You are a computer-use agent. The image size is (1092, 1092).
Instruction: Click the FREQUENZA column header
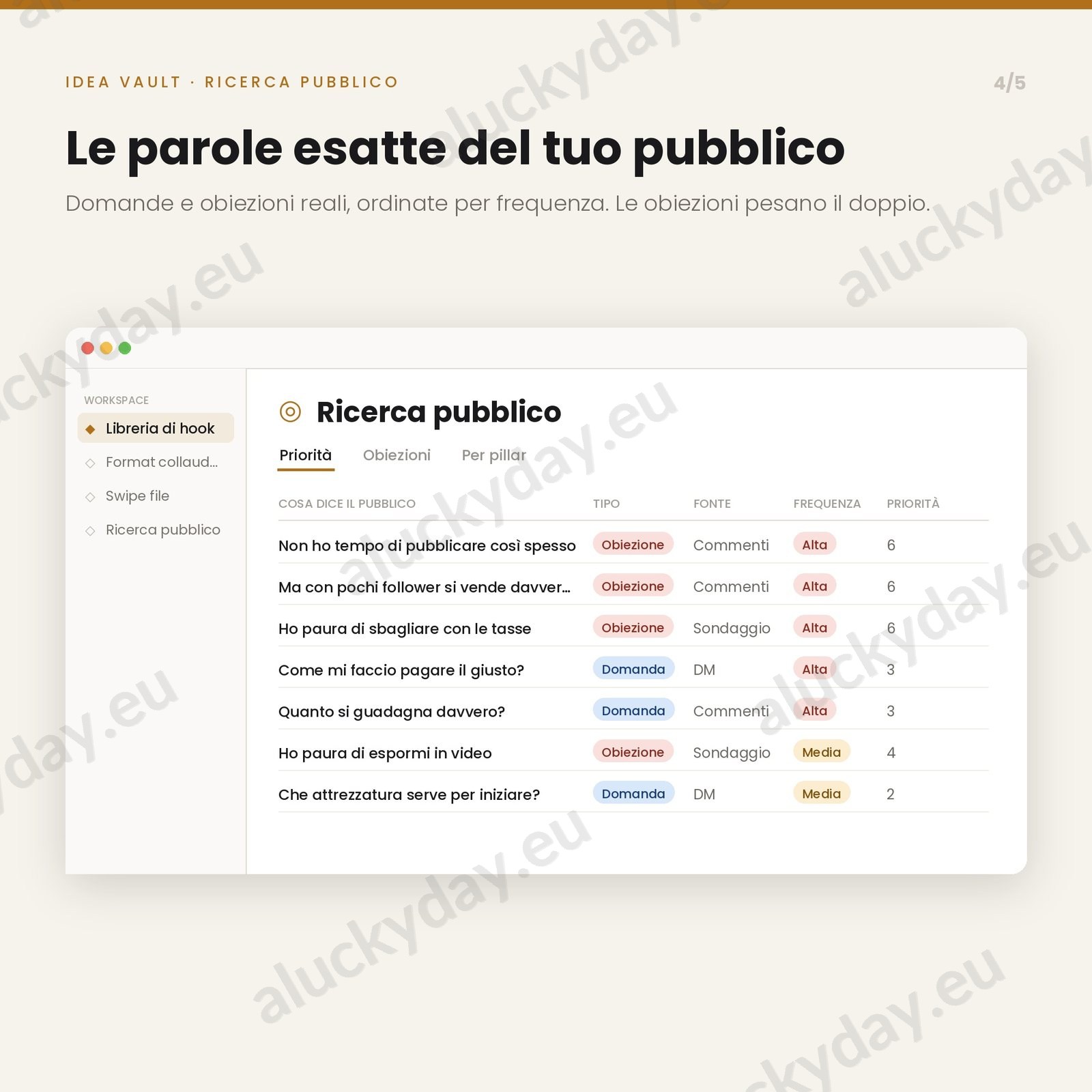[827, 504]
